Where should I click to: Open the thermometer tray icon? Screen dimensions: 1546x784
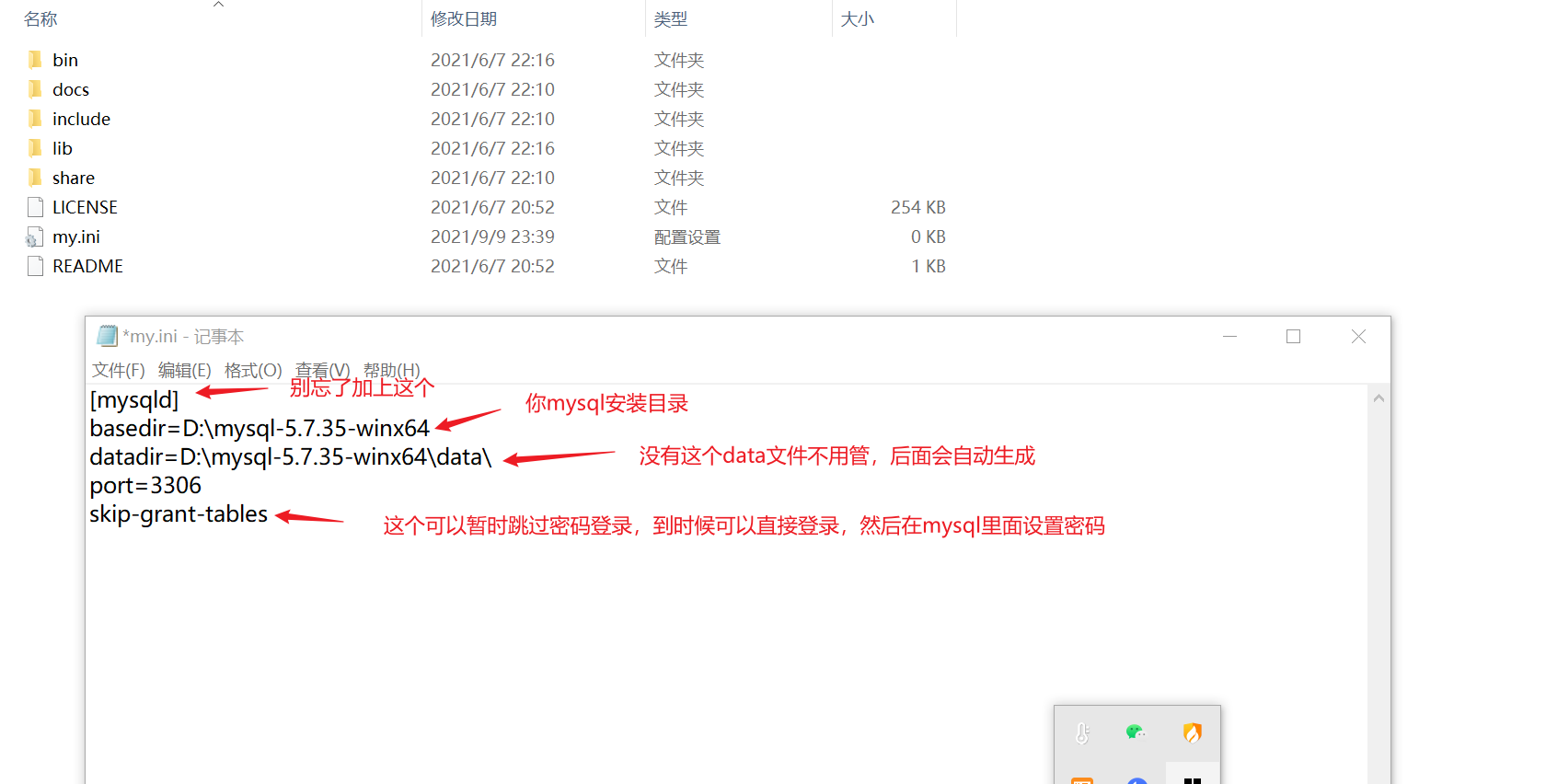click(1082, 733)
